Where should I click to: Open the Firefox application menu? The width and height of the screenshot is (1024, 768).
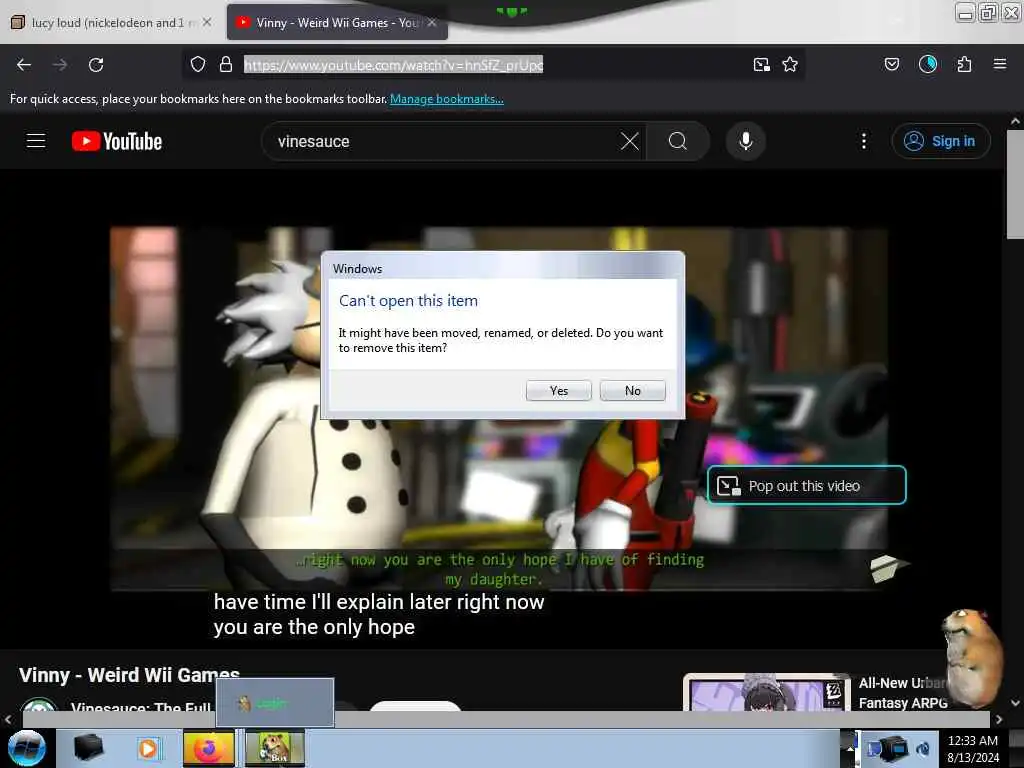(x=1000, y=64)
